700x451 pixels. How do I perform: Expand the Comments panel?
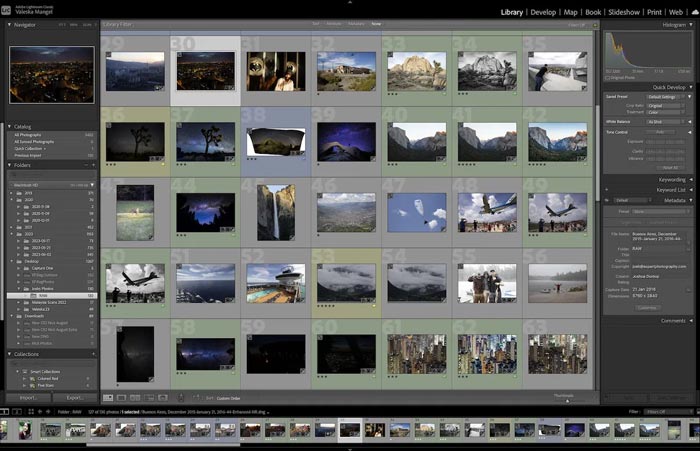point(691,321)
